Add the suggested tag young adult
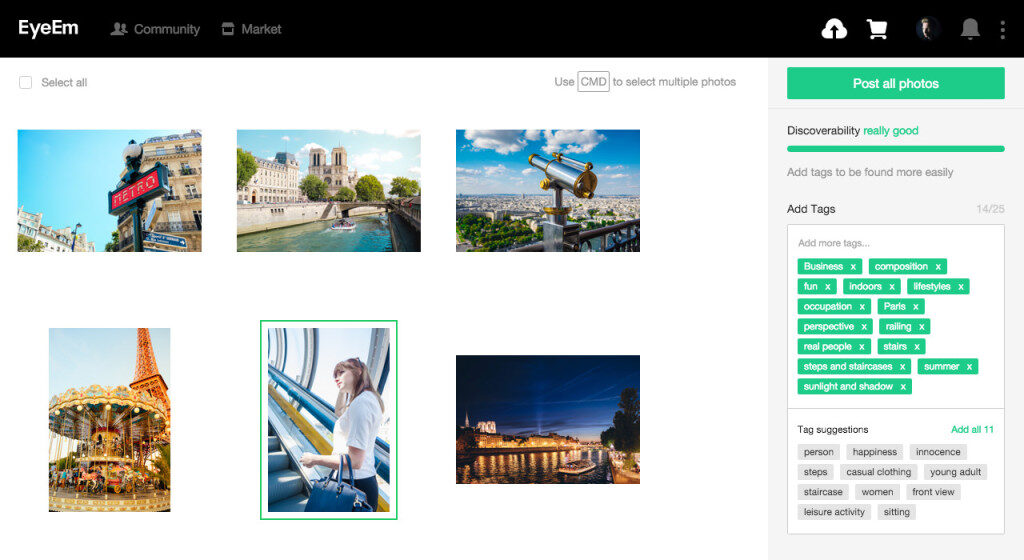This screenshot has height=560, width=1024. point(955,472)
